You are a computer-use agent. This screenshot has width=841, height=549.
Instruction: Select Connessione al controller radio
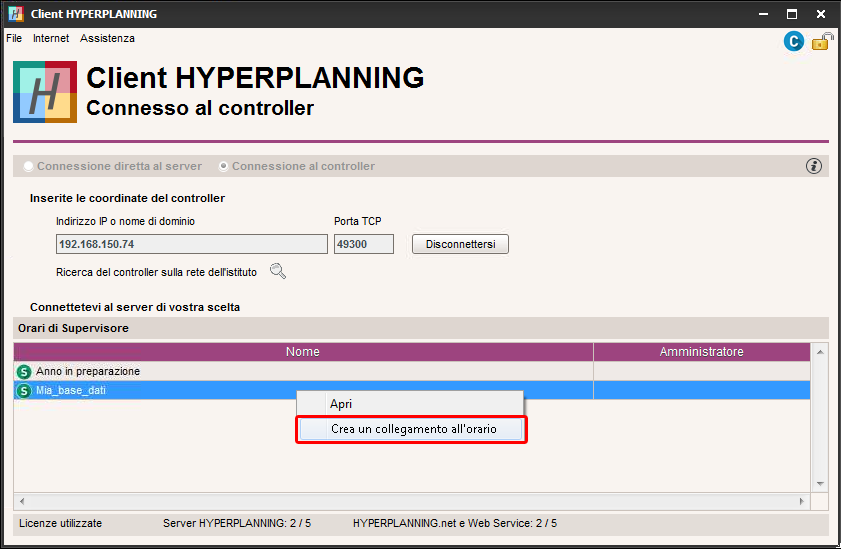tap(223, 166)
